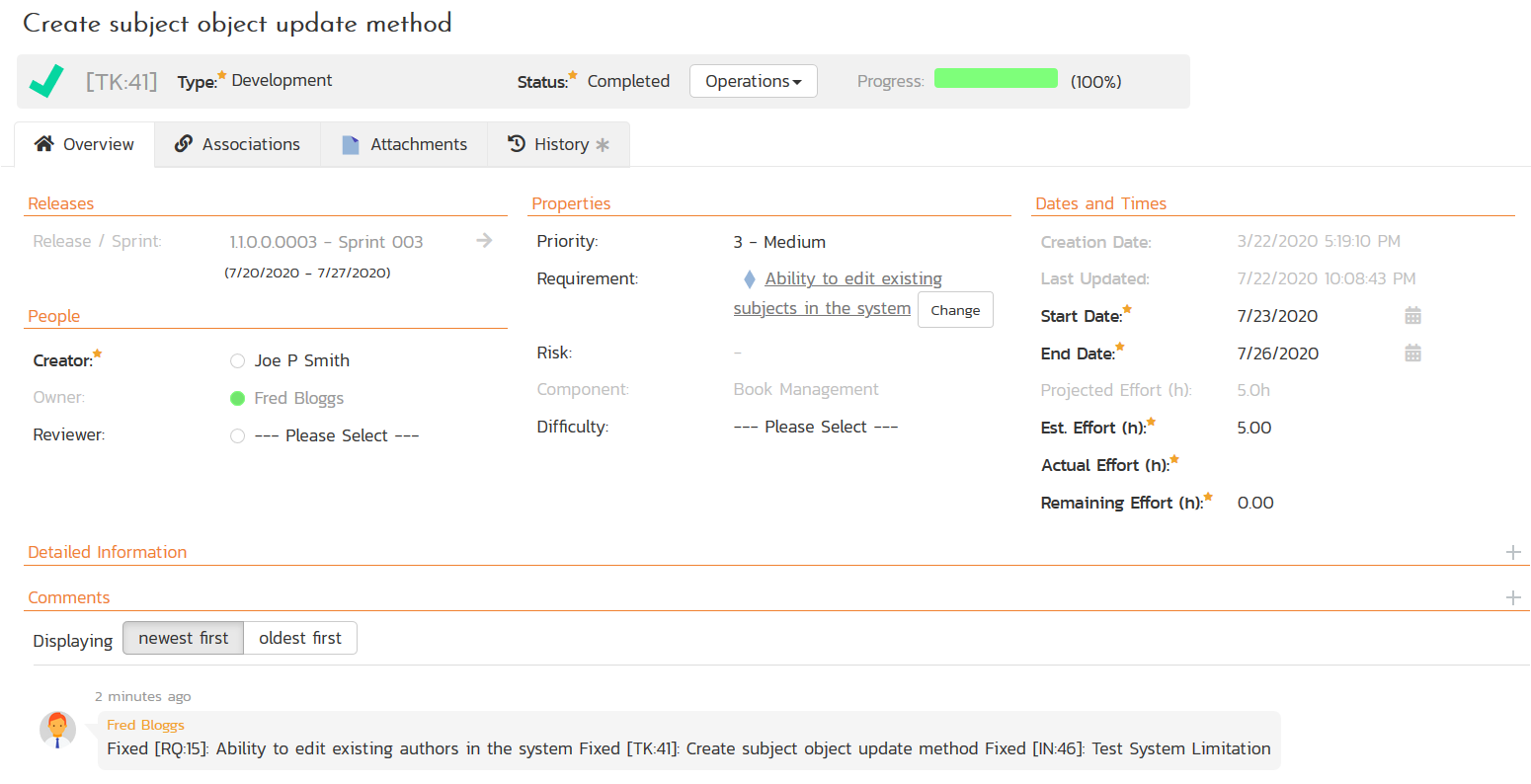Open the Start Date calendar picker
Viewport: 1531px width, 784px height.
[1412, 316]
